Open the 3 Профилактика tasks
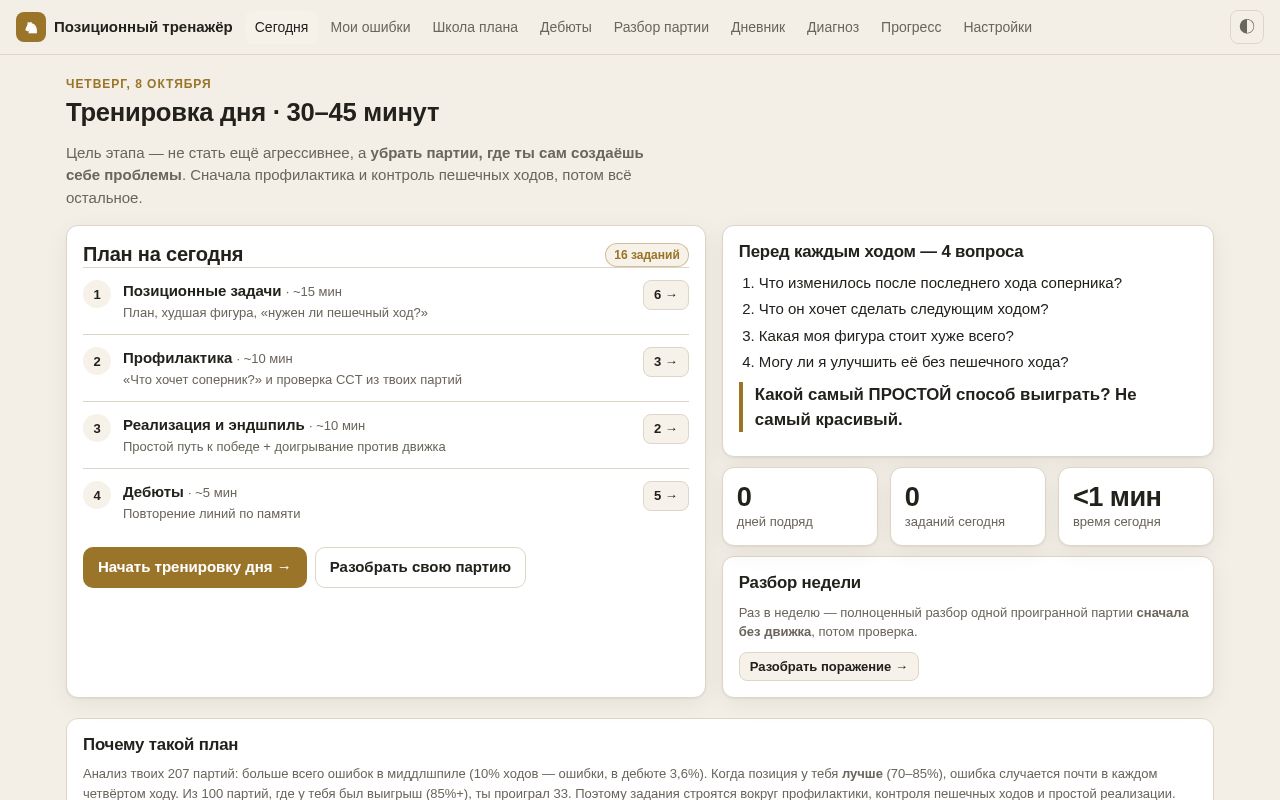The height and width of the screenshot is (800, 1280). pos(666,362)
